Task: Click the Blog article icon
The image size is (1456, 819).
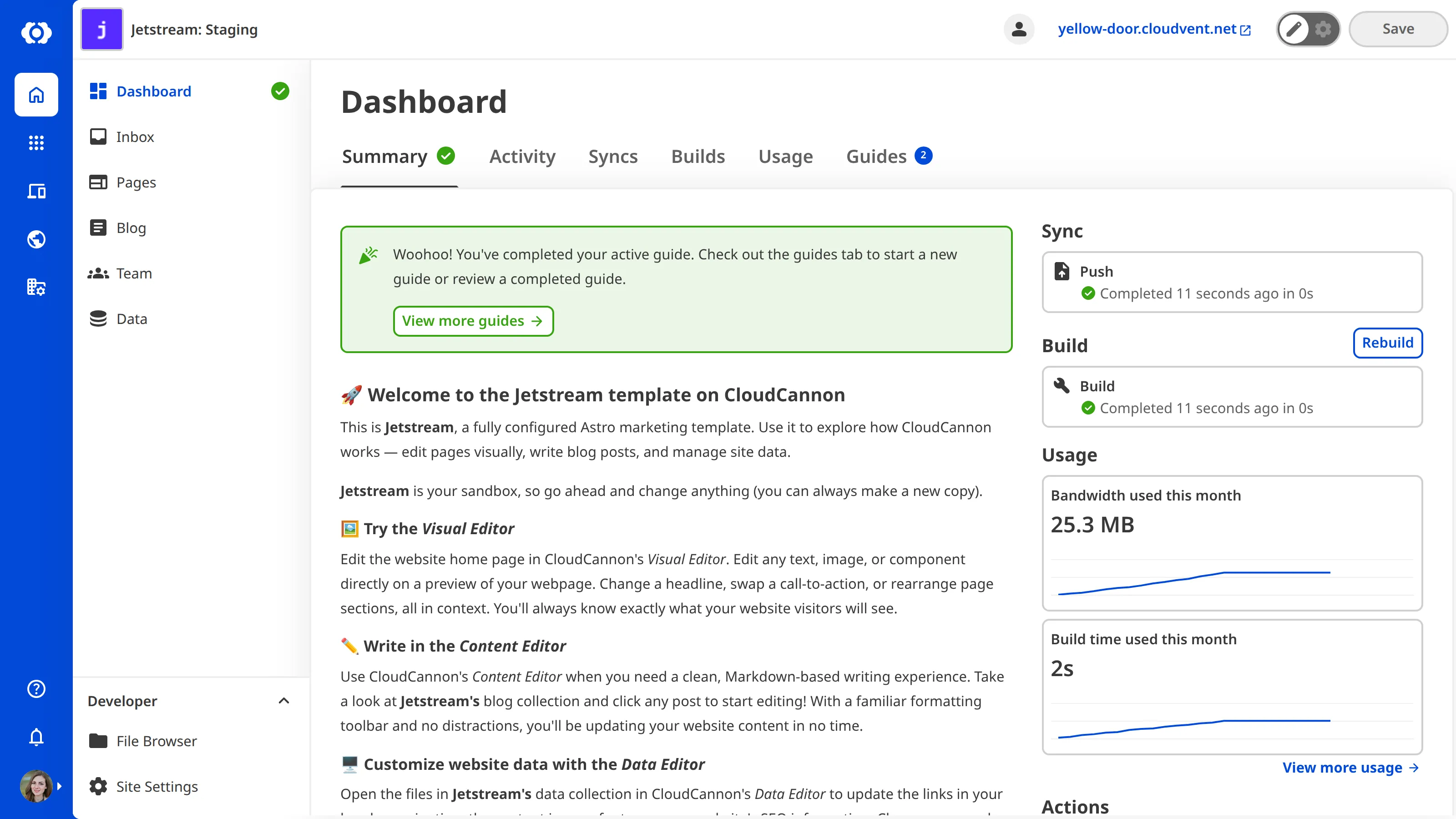Action: pos(98,228)
